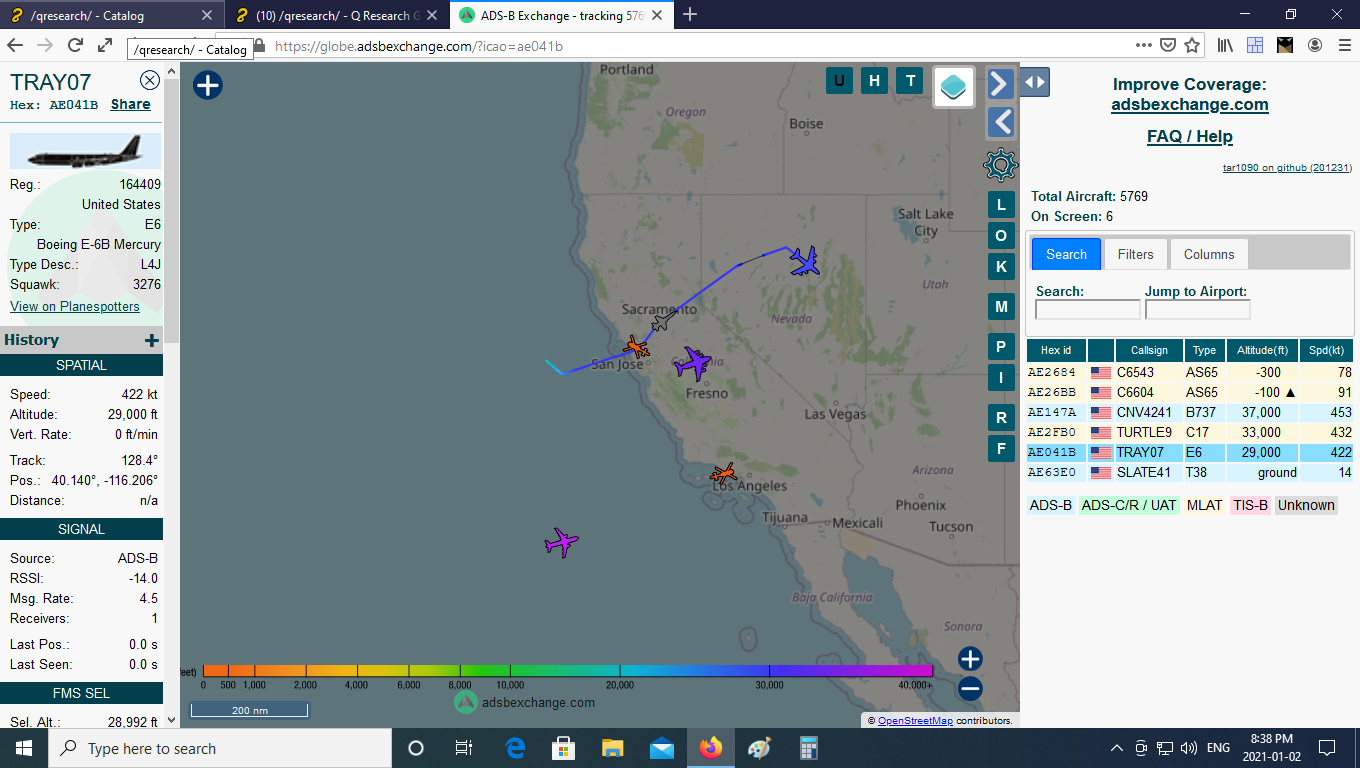This screenshot has height=768, width=1360.
Task: Sort table by Spd(kt) column header
Action: (x=1326, y=350)
